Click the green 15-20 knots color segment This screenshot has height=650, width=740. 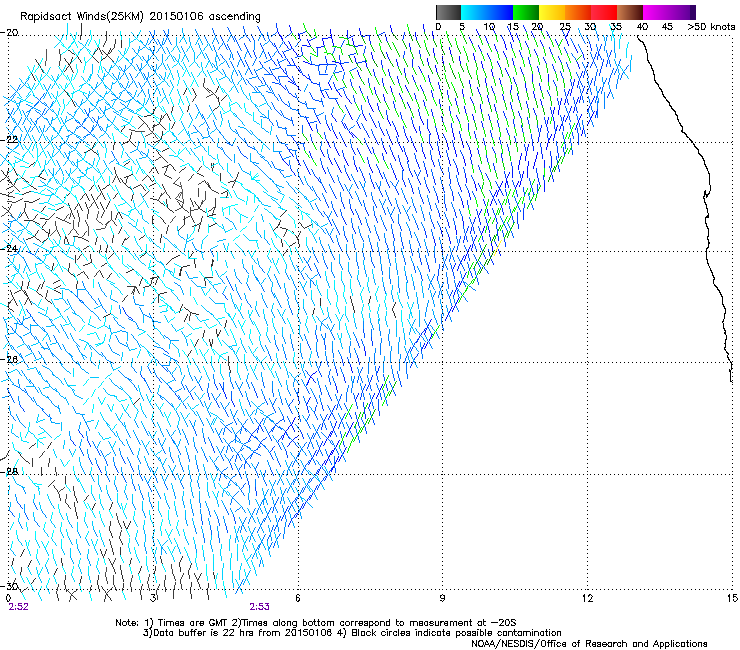click(526, 12)
